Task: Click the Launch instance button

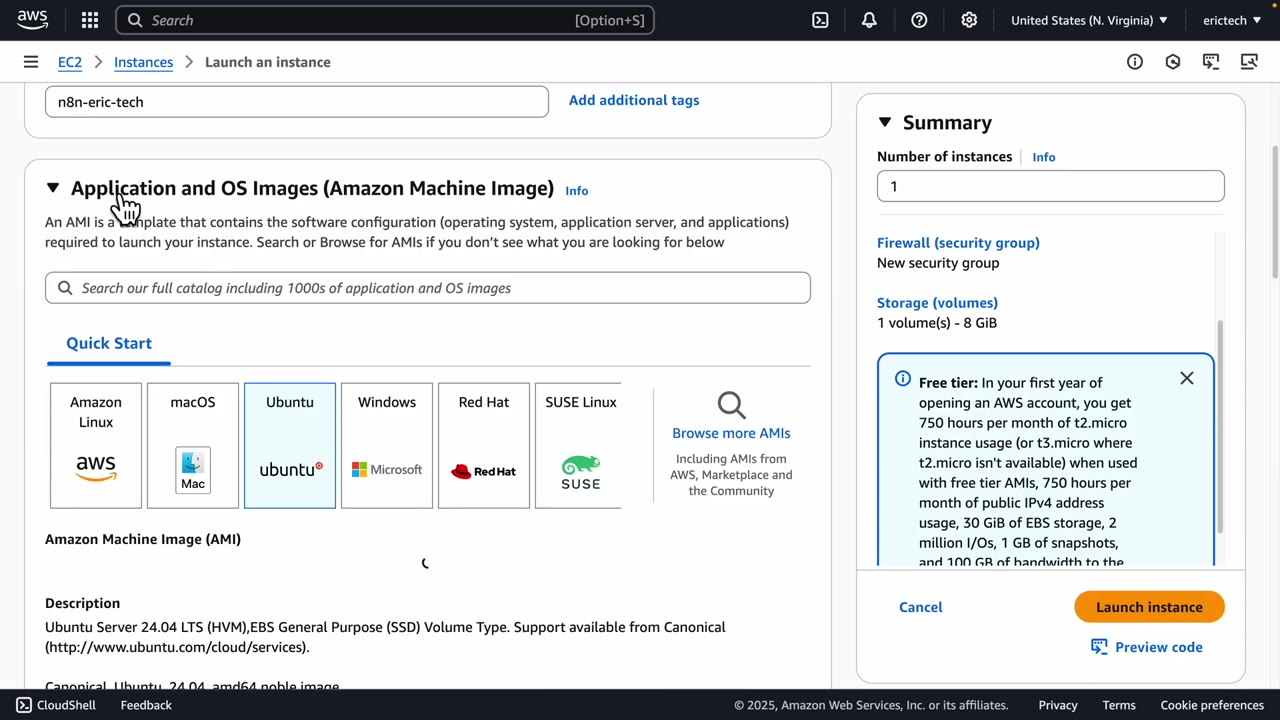Action: pyautogui.click(x=1149, y=607)
